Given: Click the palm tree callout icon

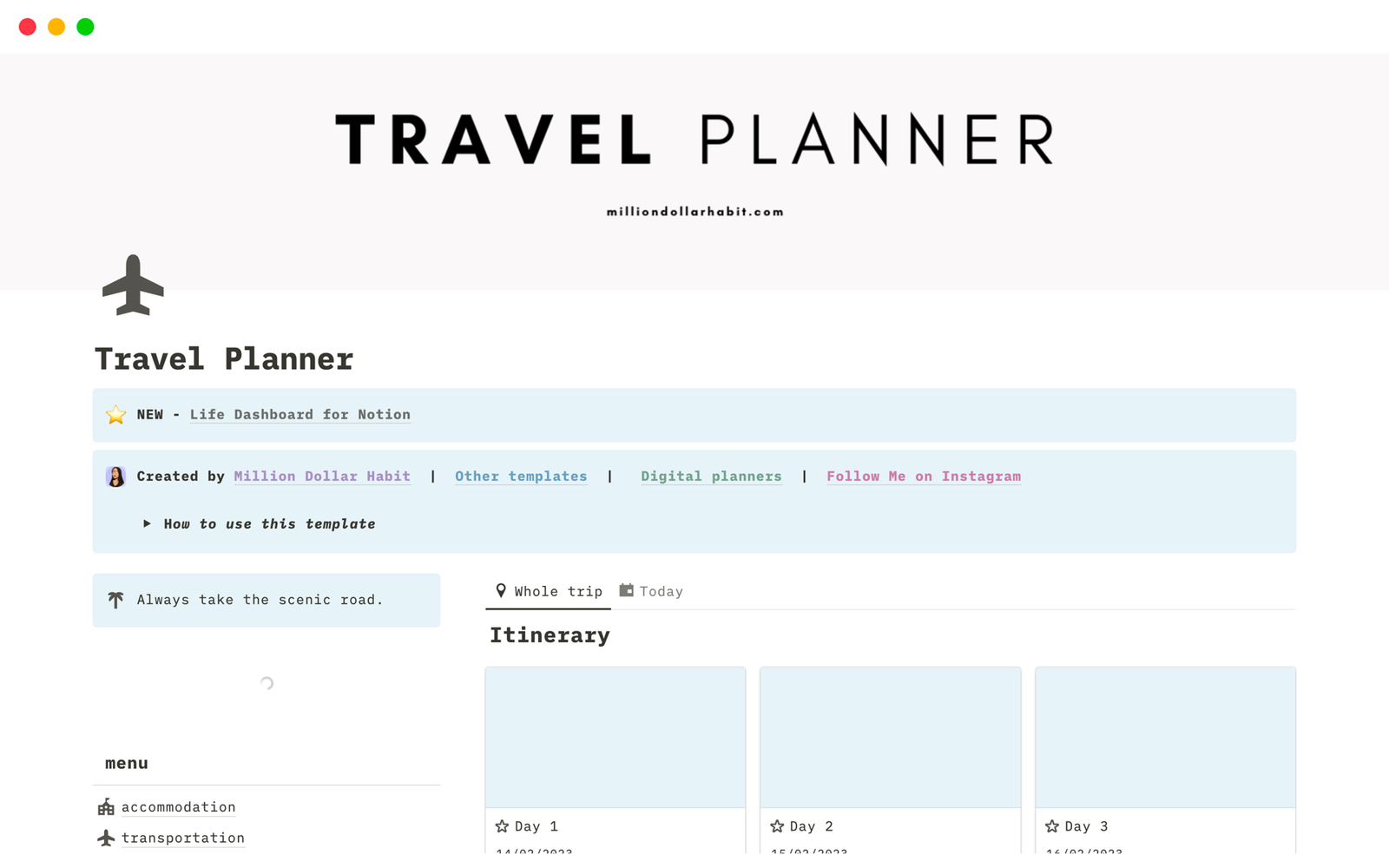Looking at the screenshot, I should [115, 600].
